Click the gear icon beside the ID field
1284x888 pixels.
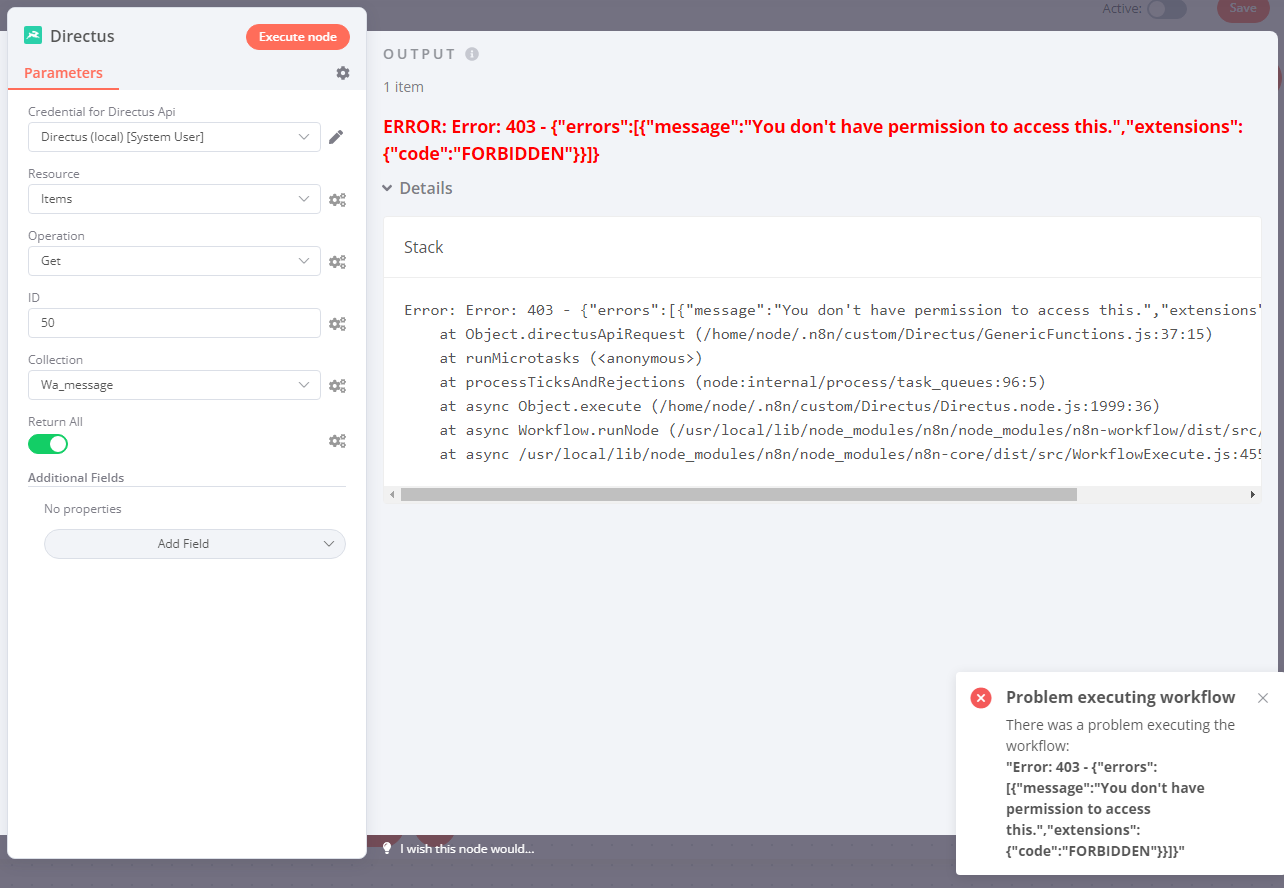pos(337,323)
